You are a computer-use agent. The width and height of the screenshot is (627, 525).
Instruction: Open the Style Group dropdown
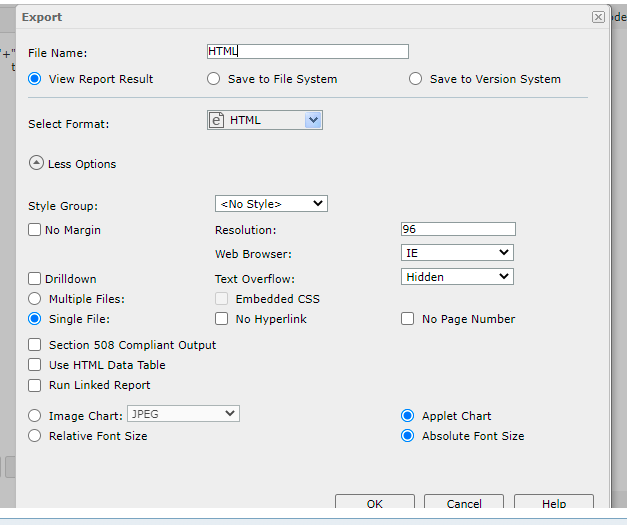pyautogui.click(x=271, y=204)
